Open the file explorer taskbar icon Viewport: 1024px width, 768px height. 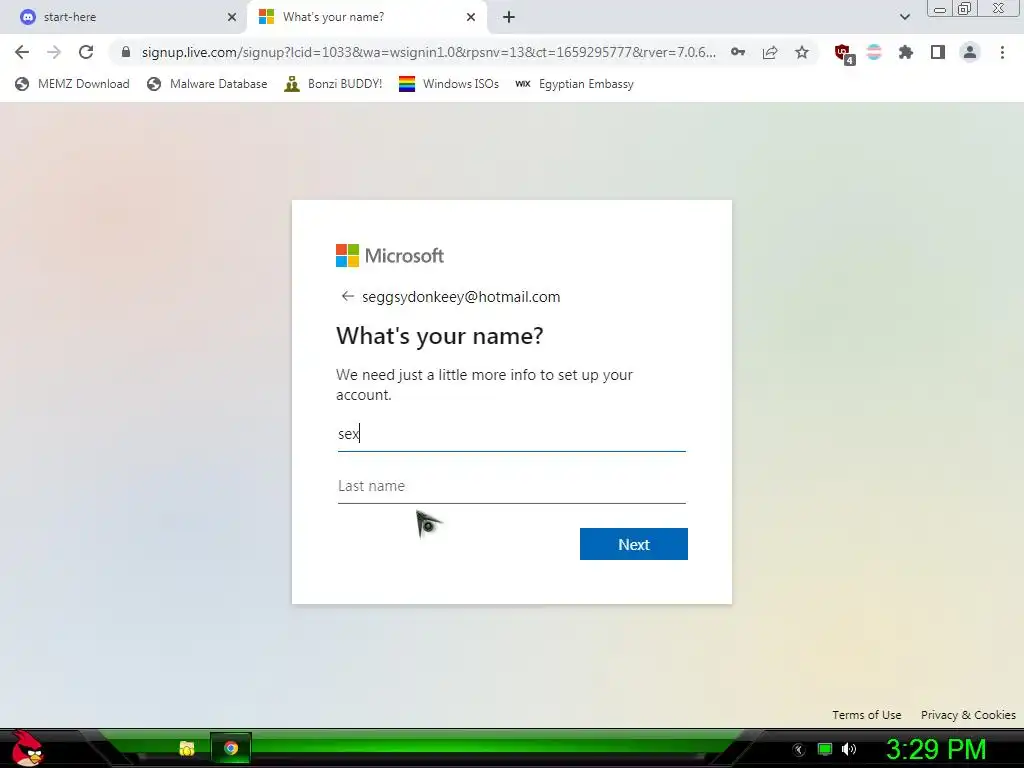pyautogui.click(x=187, y=748)
